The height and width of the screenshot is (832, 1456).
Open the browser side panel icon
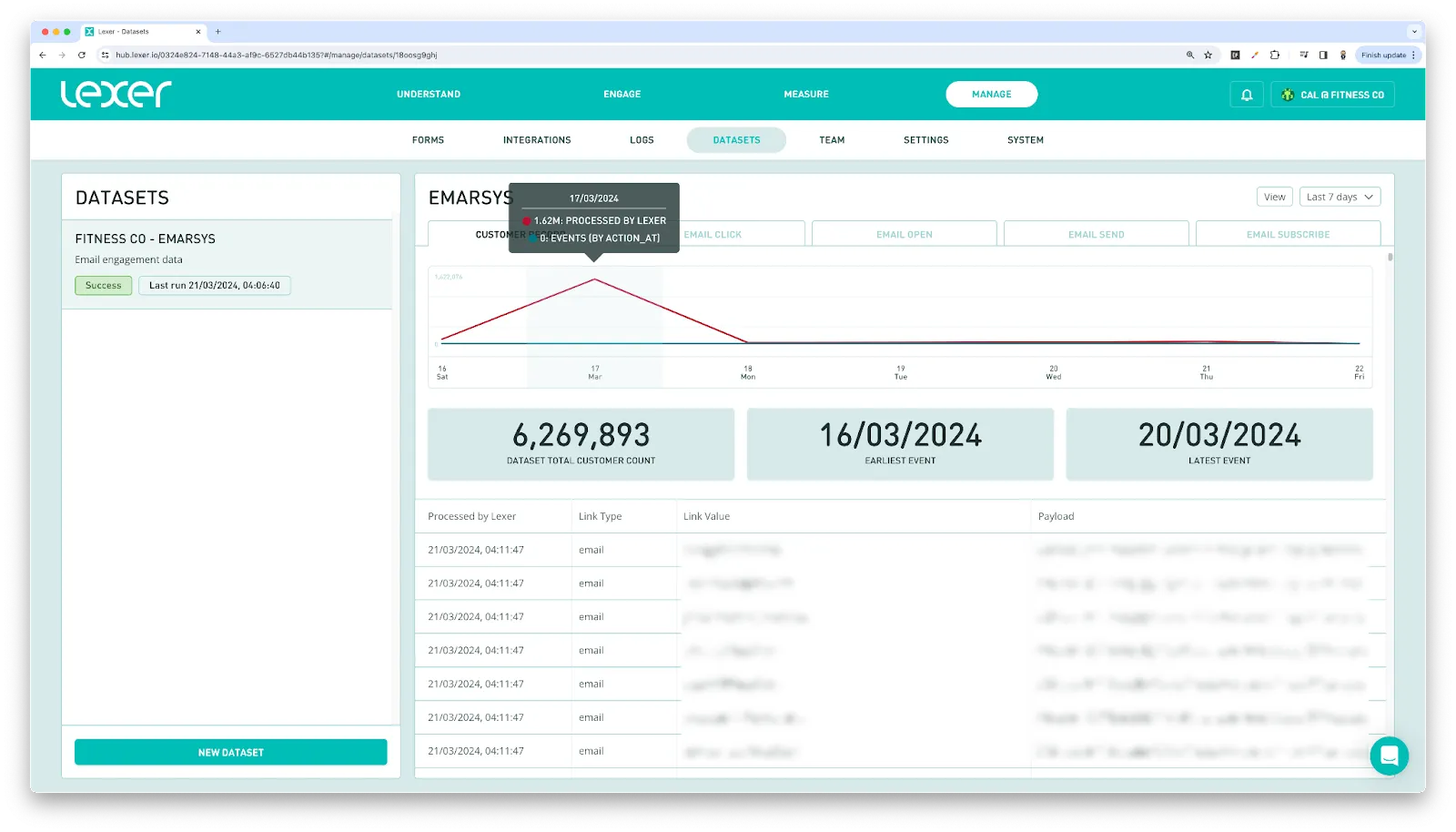click(1323, 55)
